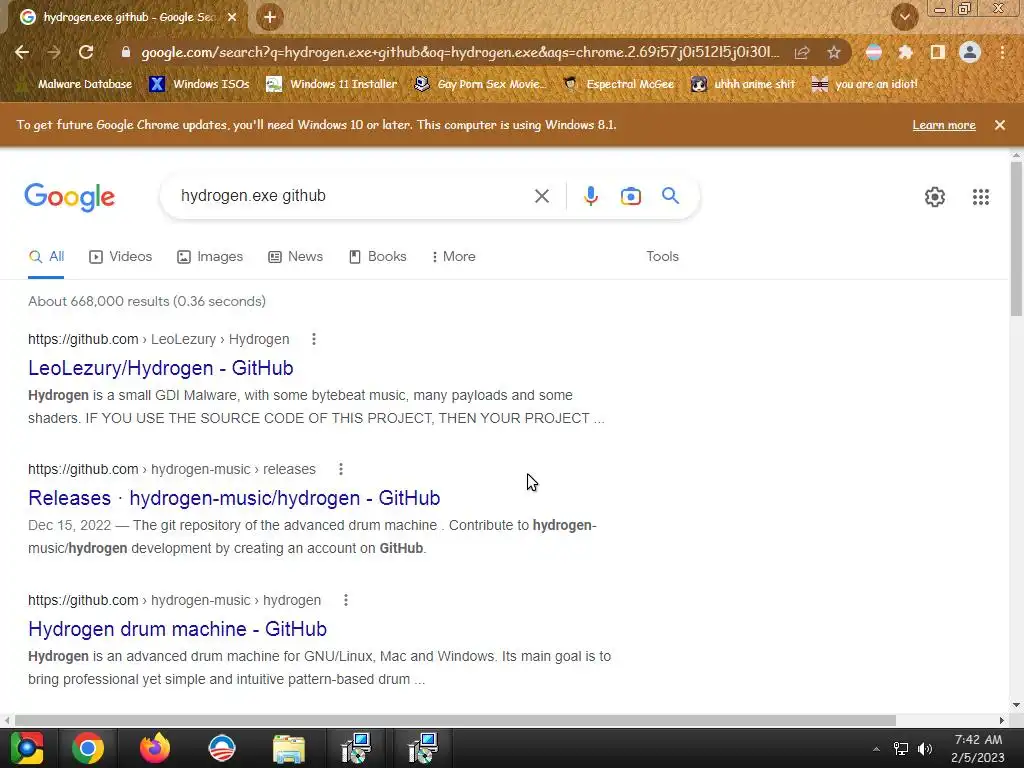Screen dimensions: 1024x768
Task: Search by image with the camera icon
Action: (630, 196)
